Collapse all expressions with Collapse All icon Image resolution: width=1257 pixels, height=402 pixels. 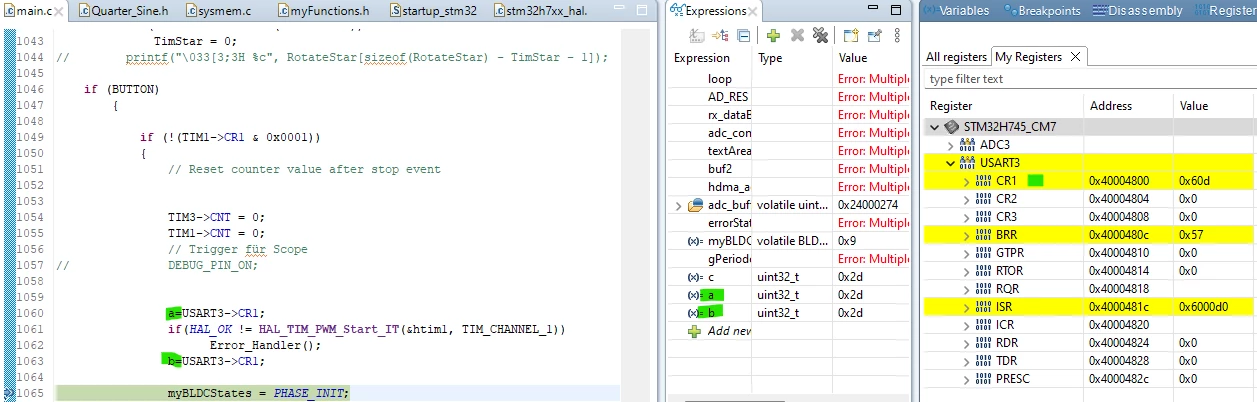click(x=741, y=35)
